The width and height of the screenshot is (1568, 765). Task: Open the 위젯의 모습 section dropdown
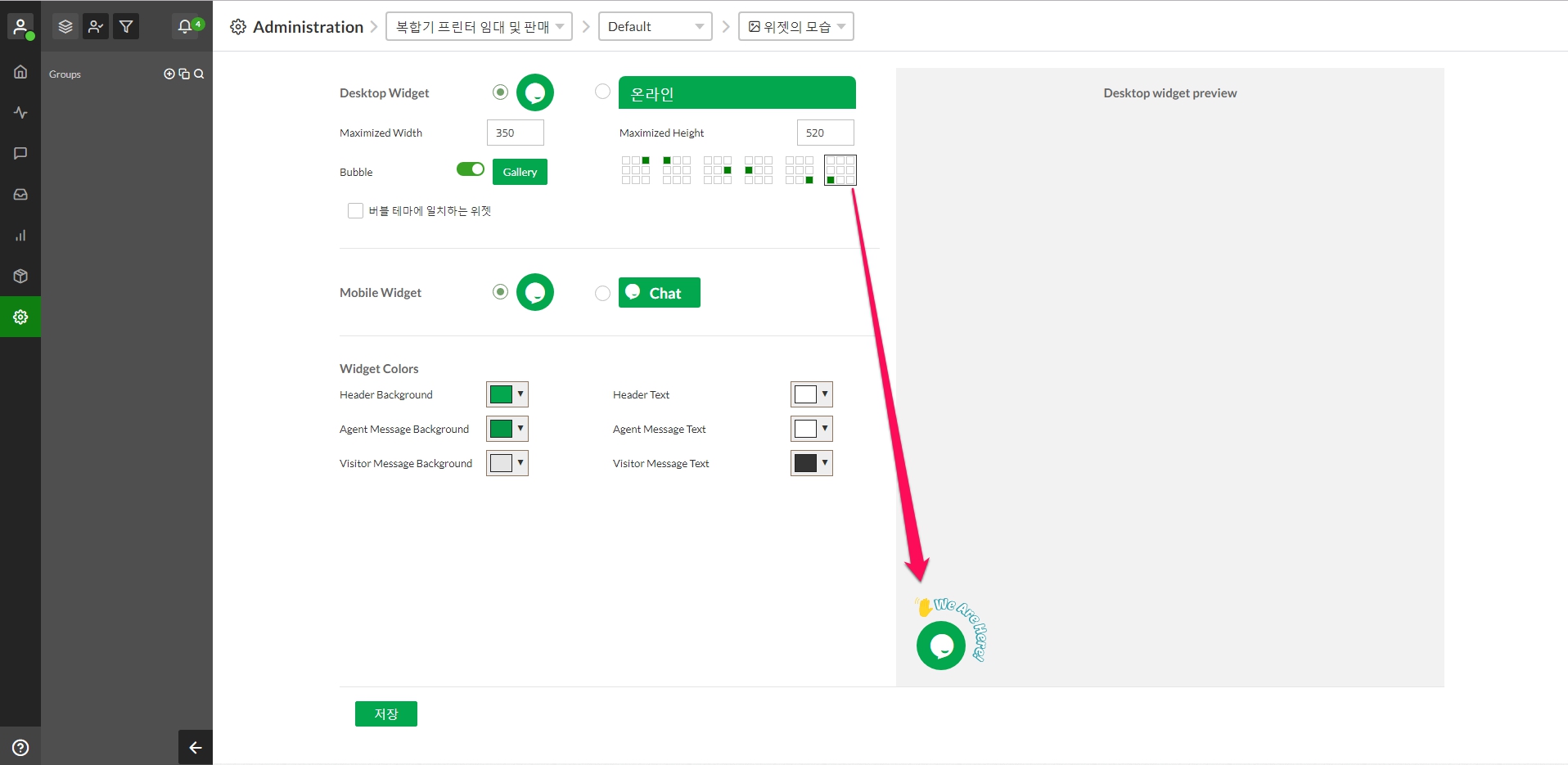click(795, 27)
